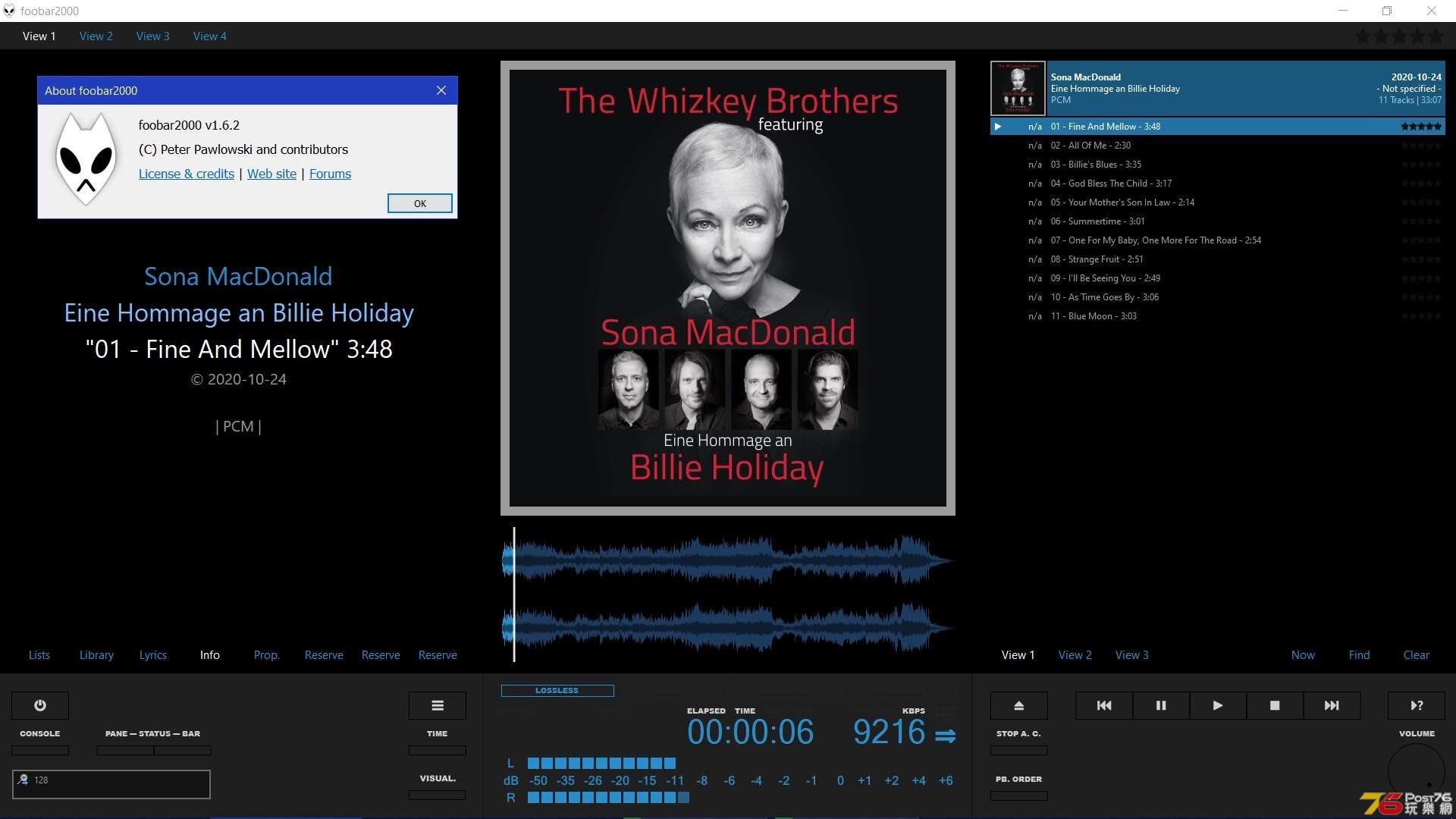
Task: Click the magnifier icon in the search box
Action: [x=24, y=780]
